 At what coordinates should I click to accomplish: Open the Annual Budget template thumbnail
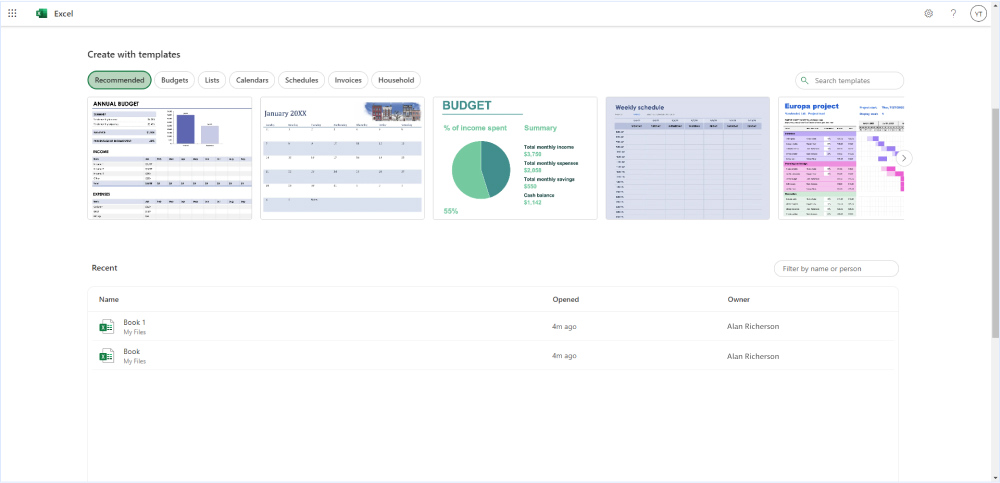pos(170,158)
